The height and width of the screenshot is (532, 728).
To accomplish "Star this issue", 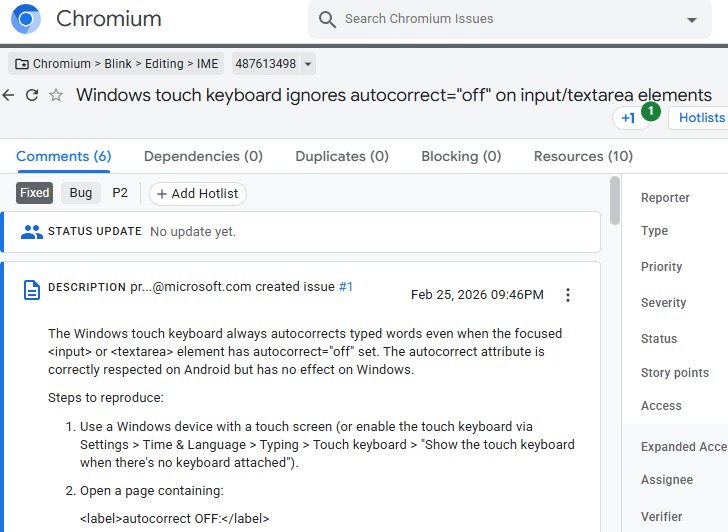I will pos(56,95).
